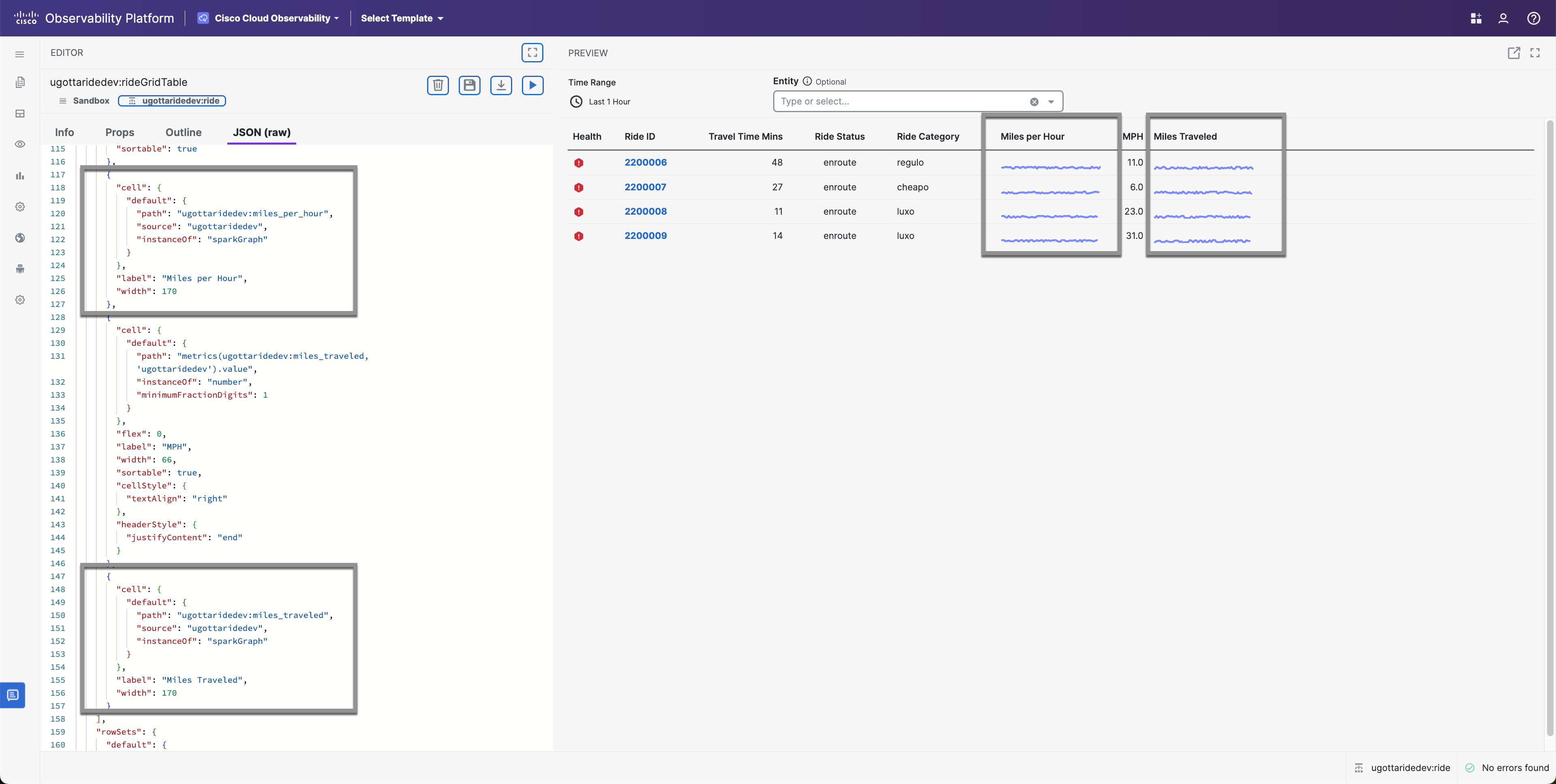The width and height of the screenshot is (1556, 784).
Task: Expand the Entity dropdown arrow
Action: tap(1051, 101)
